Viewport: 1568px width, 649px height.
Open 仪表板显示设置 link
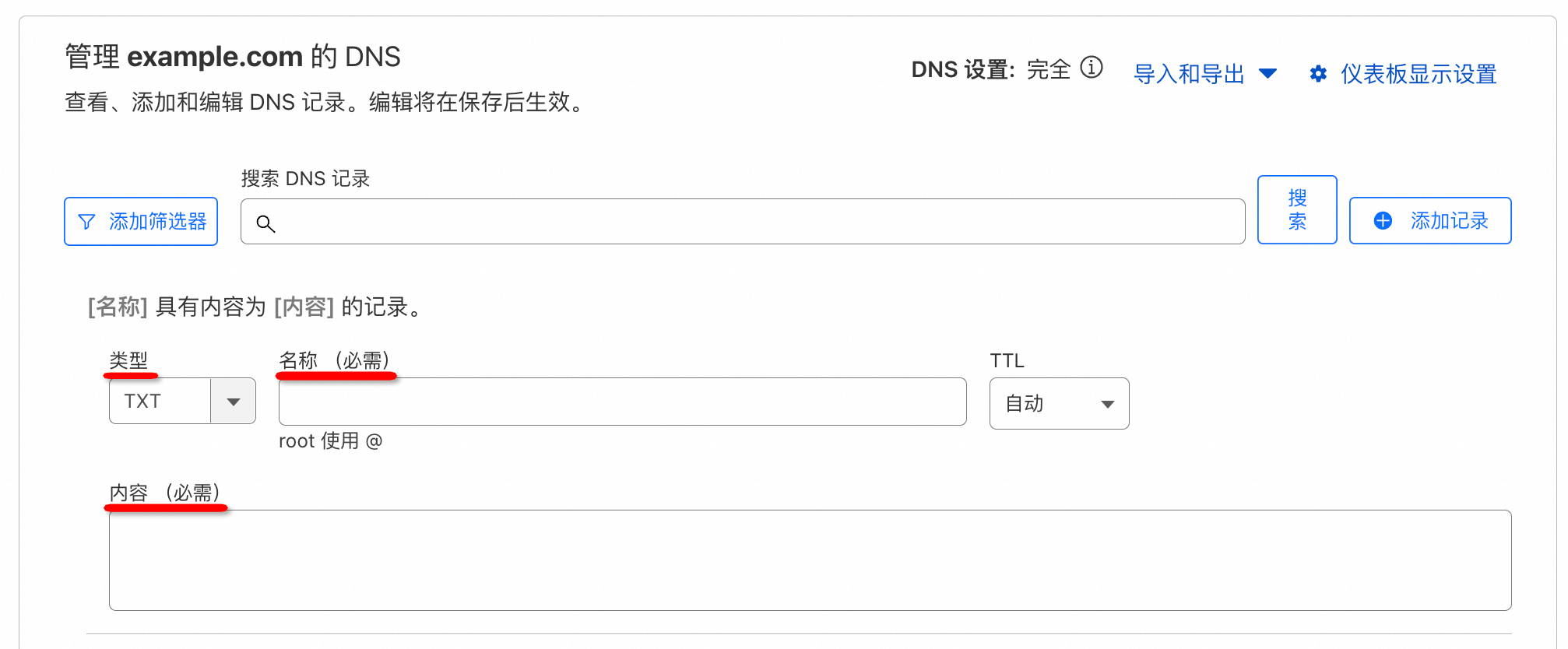[x=1418, y=74]
